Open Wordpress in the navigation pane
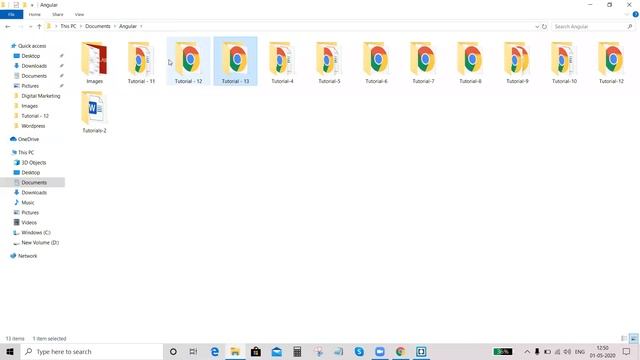The image size is (640, 360). (x=33, y=126)
